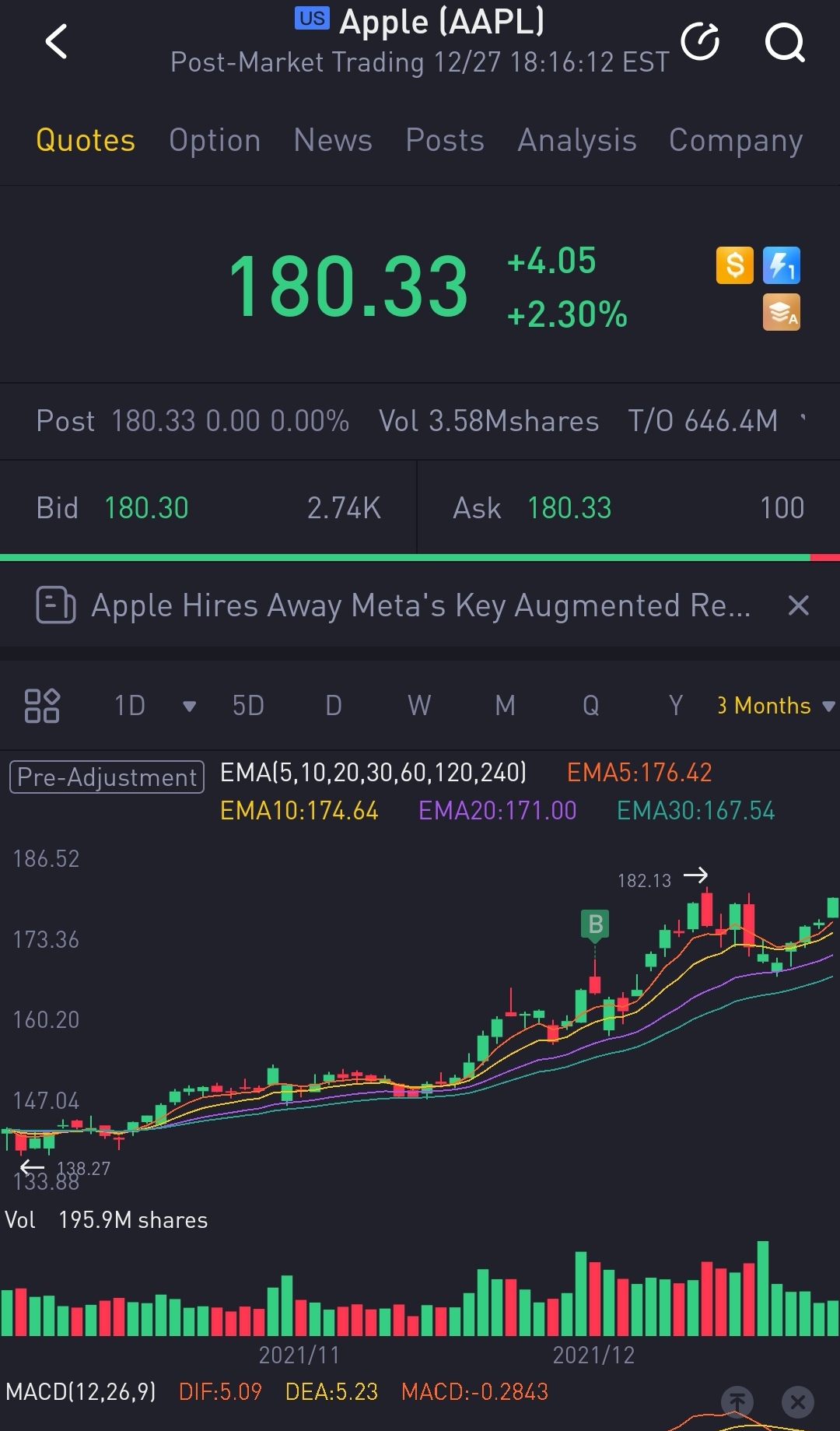
Task: Select the W weekly chart period
Action: pyautogui.click(x=419, y=706)
